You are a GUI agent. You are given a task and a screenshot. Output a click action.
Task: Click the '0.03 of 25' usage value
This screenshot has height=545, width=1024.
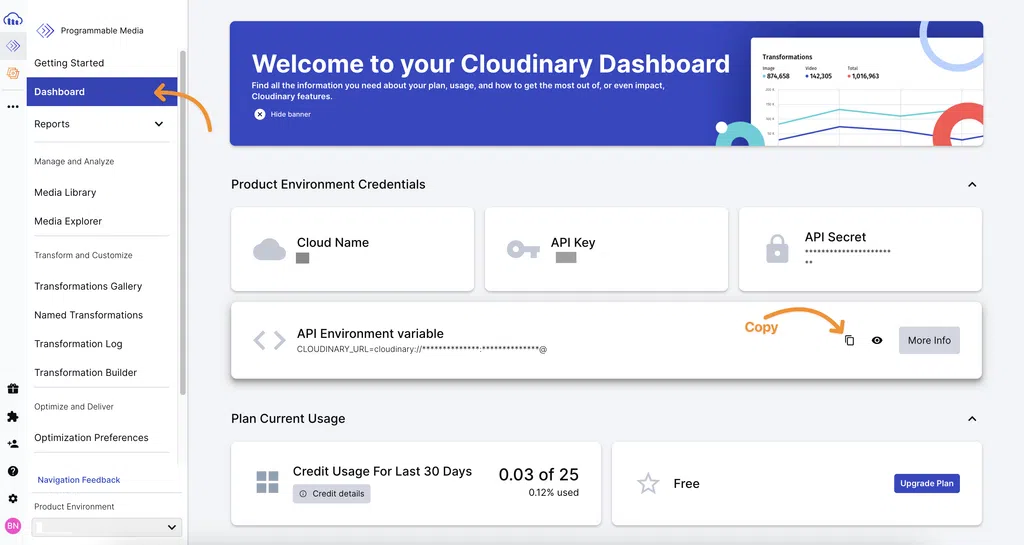click(x=539, y=475)
